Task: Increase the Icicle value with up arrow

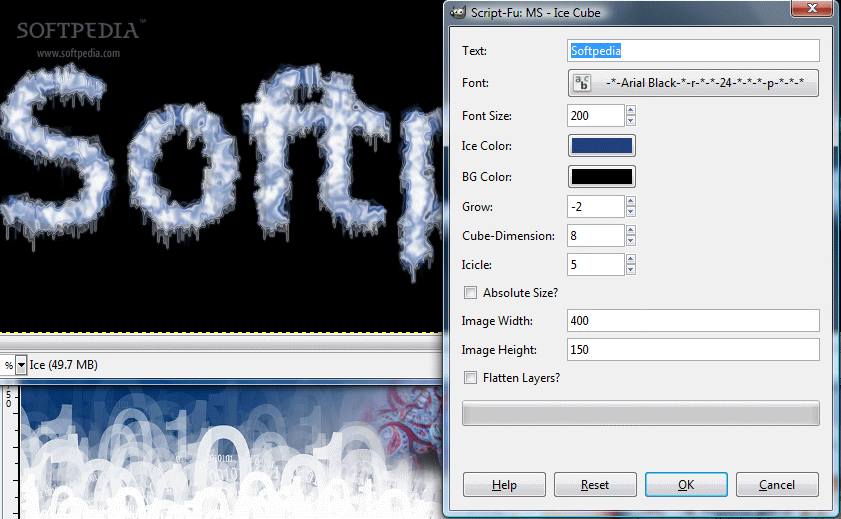Action: tap(631, 260)
